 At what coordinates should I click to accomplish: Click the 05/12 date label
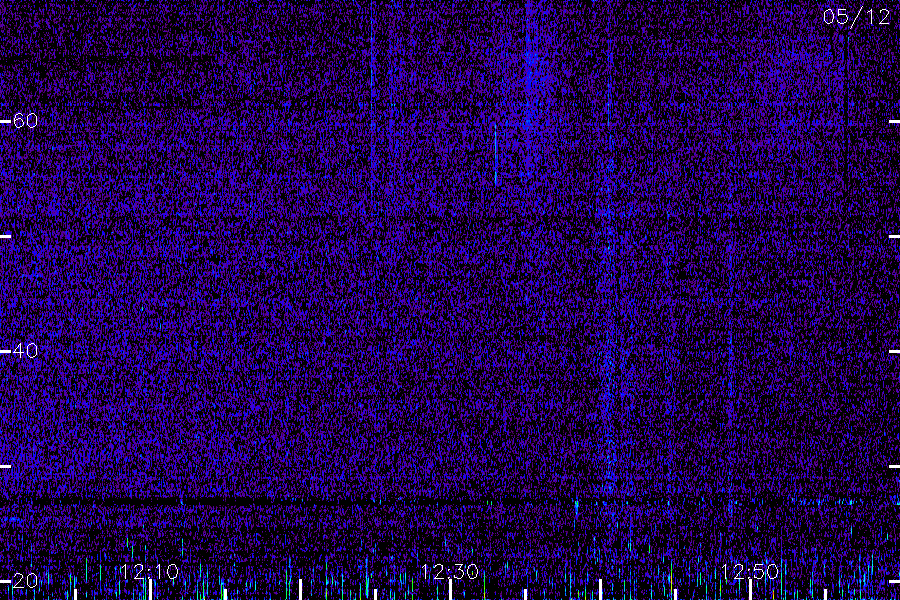856,17
